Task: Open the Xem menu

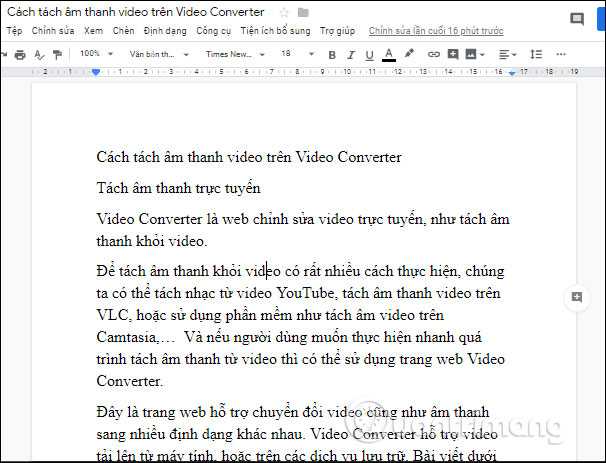Action: tap(94, 31)
